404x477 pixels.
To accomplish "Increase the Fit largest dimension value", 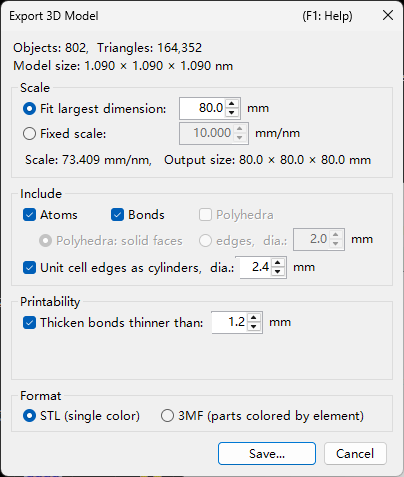I will tap(232, 104).
